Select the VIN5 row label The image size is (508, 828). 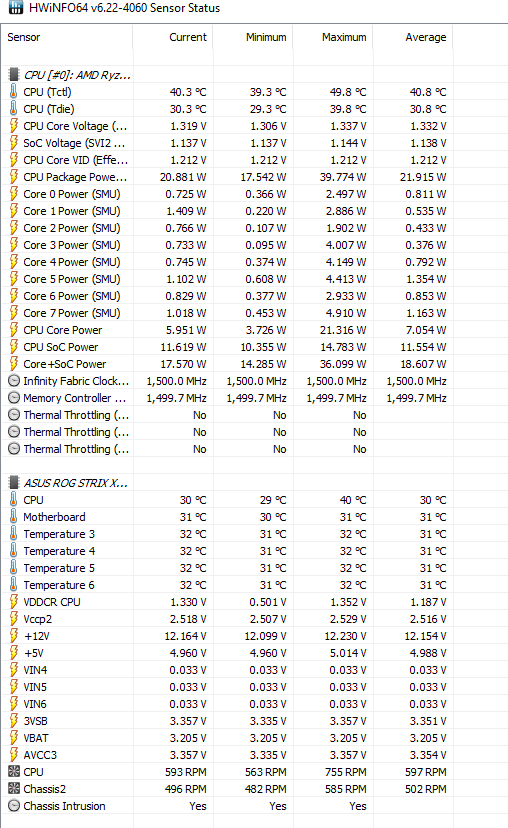pos(35,686)
